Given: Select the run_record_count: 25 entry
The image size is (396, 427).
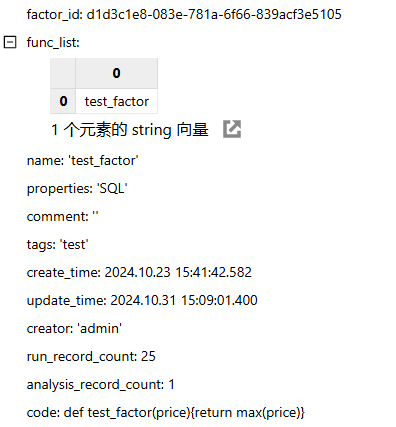Looking at the screenshot, I should 91,357.
